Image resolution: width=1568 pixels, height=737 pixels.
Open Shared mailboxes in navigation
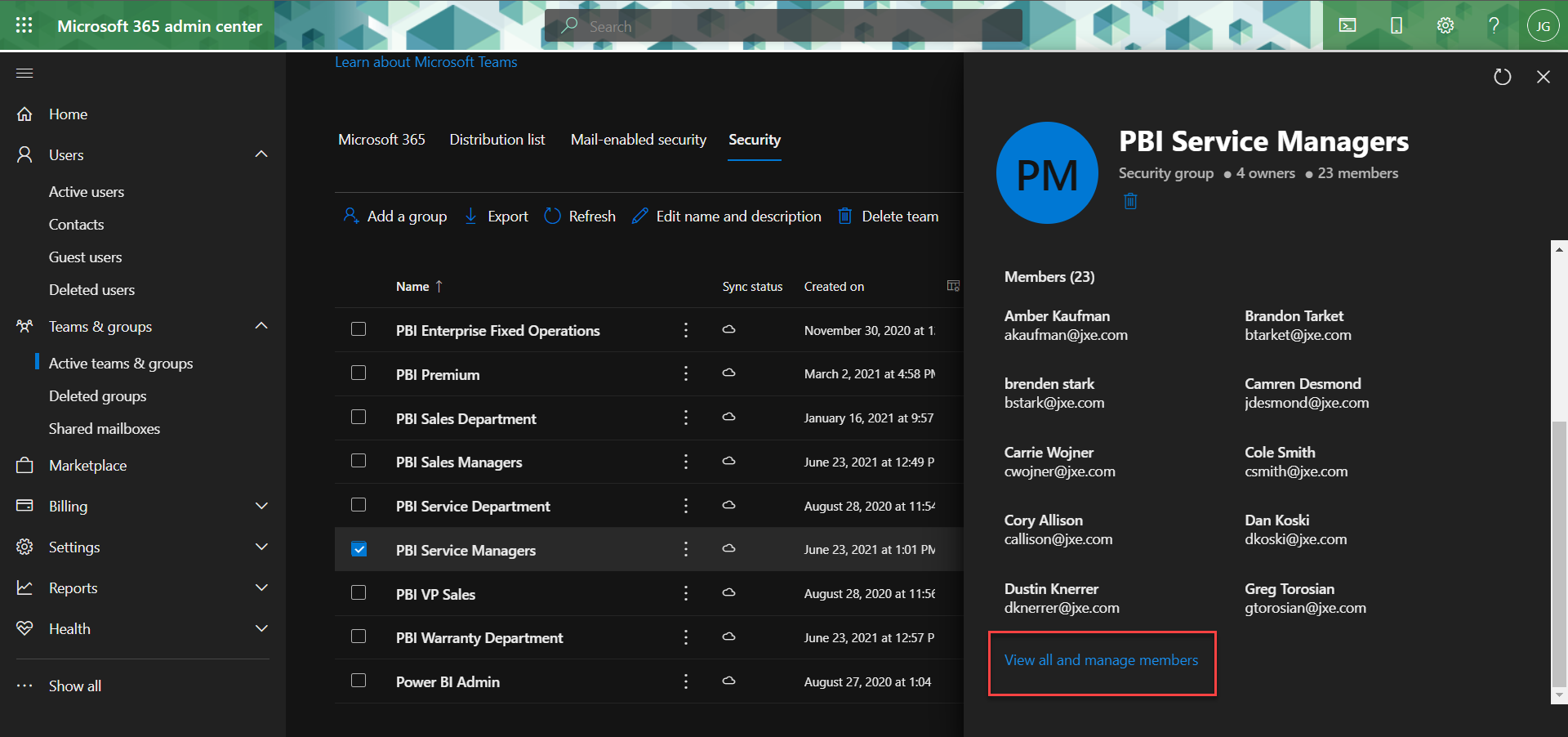[104, 429]
